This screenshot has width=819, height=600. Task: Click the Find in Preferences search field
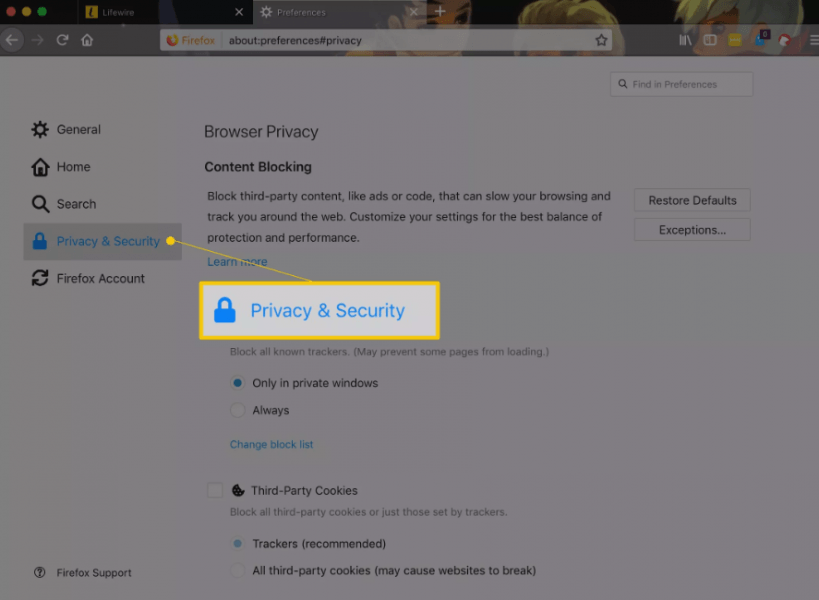[680, 84]
